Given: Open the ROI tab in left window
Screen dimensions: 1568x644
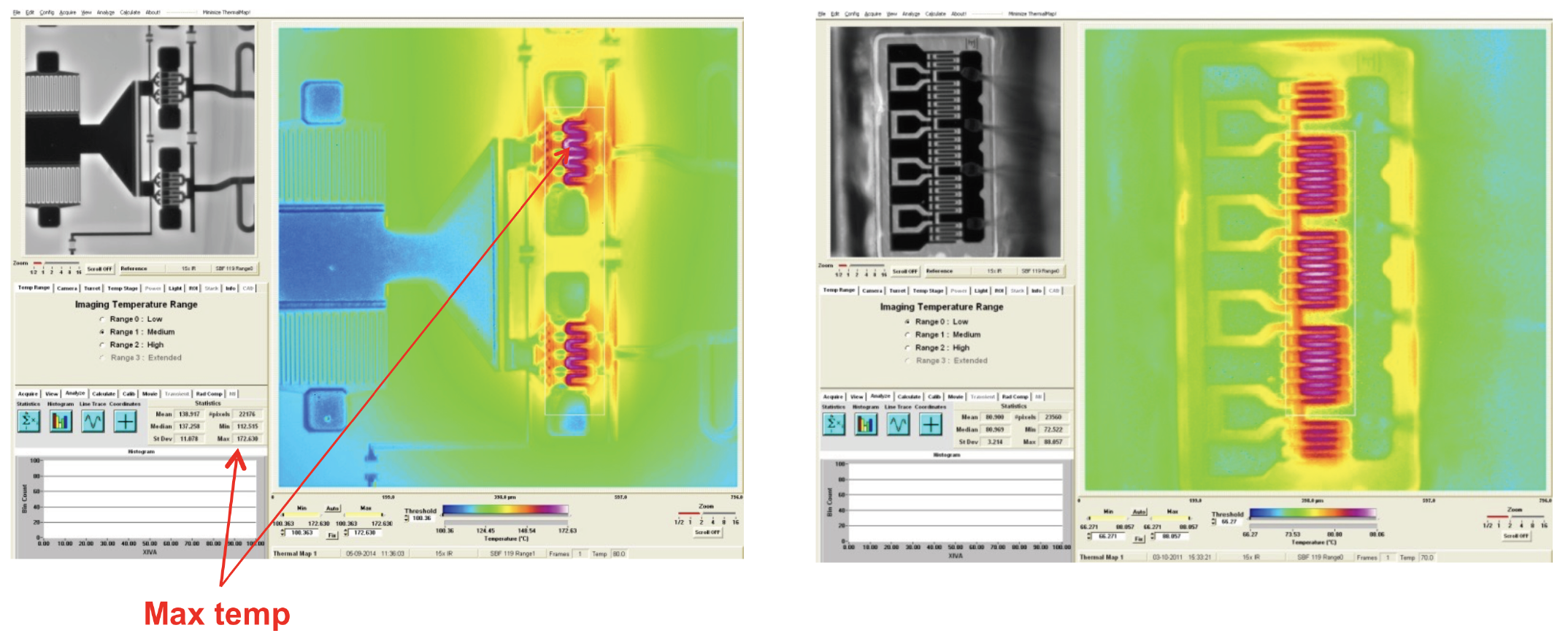Looking at the screenshot, I should [x=193, y=288].
